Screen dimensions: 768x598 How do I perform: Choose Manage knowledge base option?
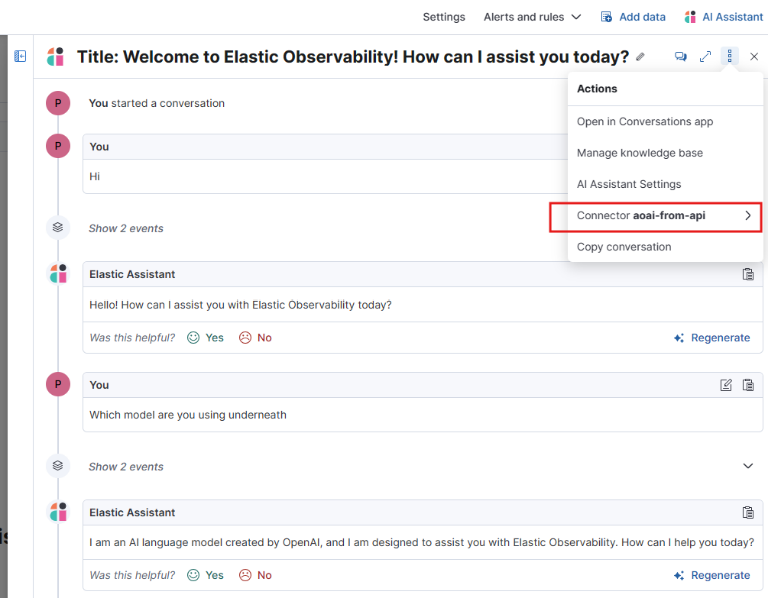(639, 153)
